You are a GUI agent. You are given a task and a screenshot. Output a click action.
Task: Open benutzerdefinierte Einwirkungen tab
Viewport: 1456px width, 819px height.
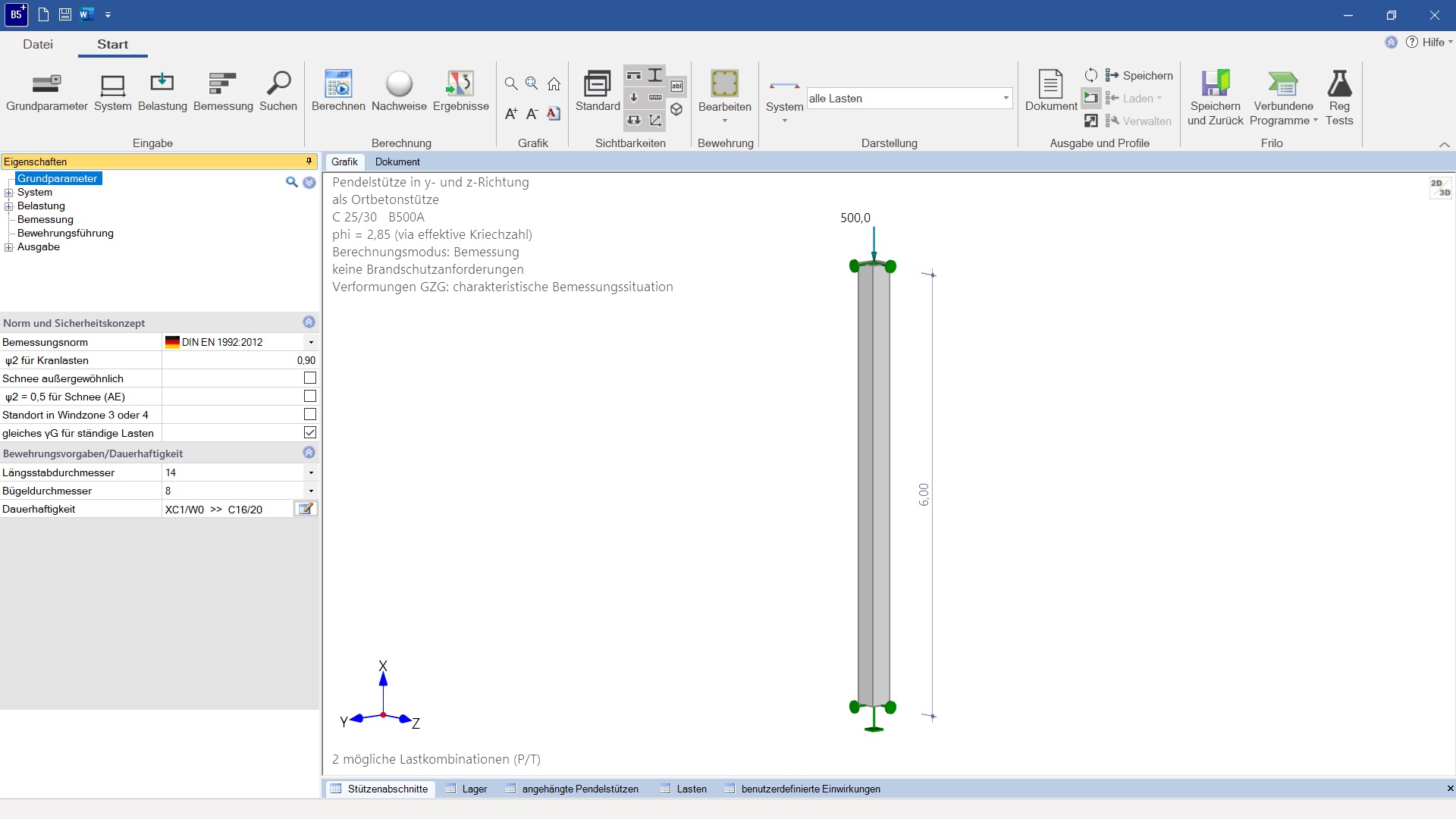pos(803,789)
